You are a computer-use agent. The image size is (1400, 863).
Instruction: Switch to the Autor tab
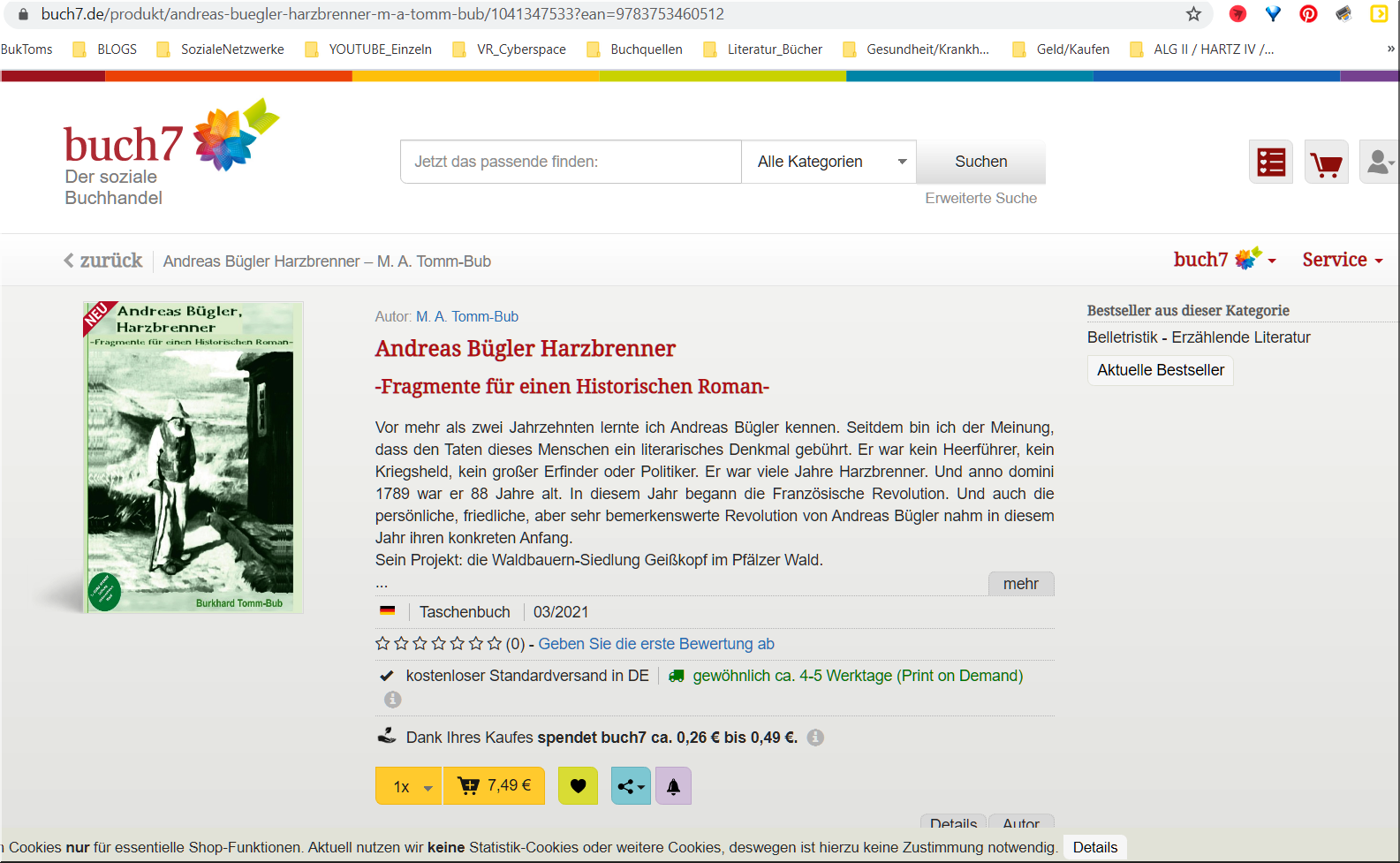pyautogui.click(x=1021, y=823)
